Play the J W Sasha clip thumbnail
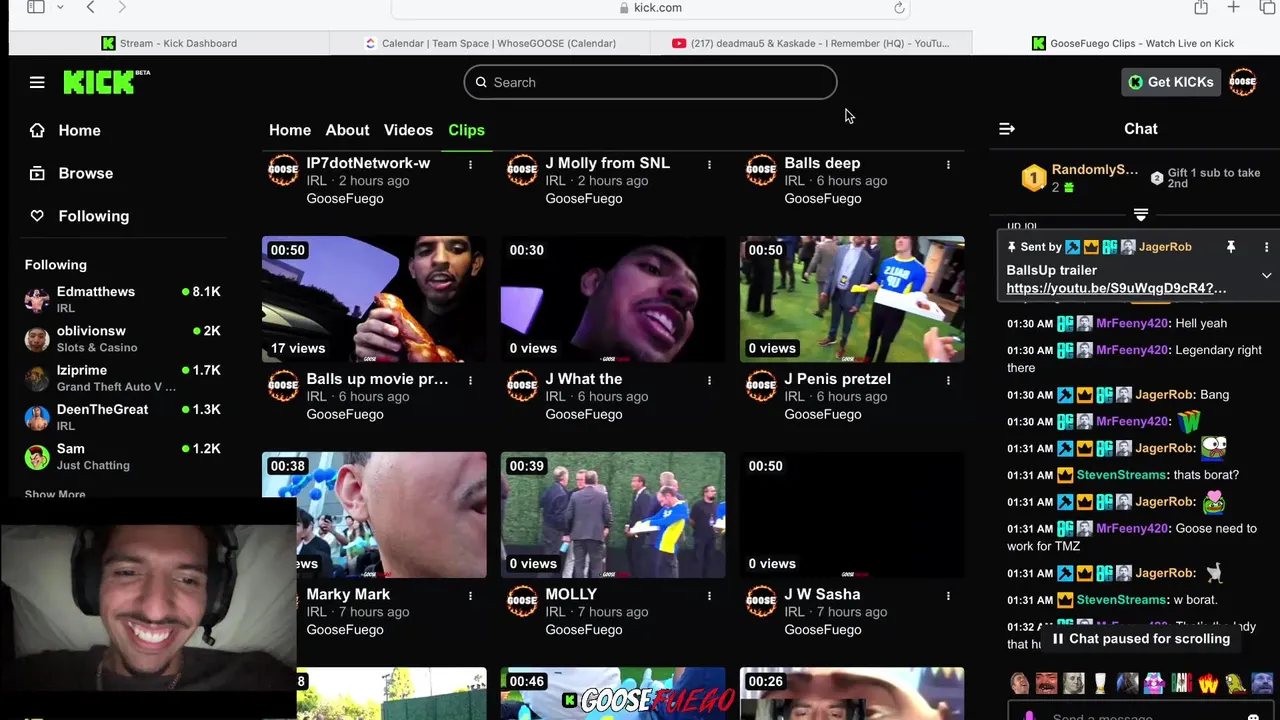The width and height of the screenshot is (1280, 720). click(852, 515)
